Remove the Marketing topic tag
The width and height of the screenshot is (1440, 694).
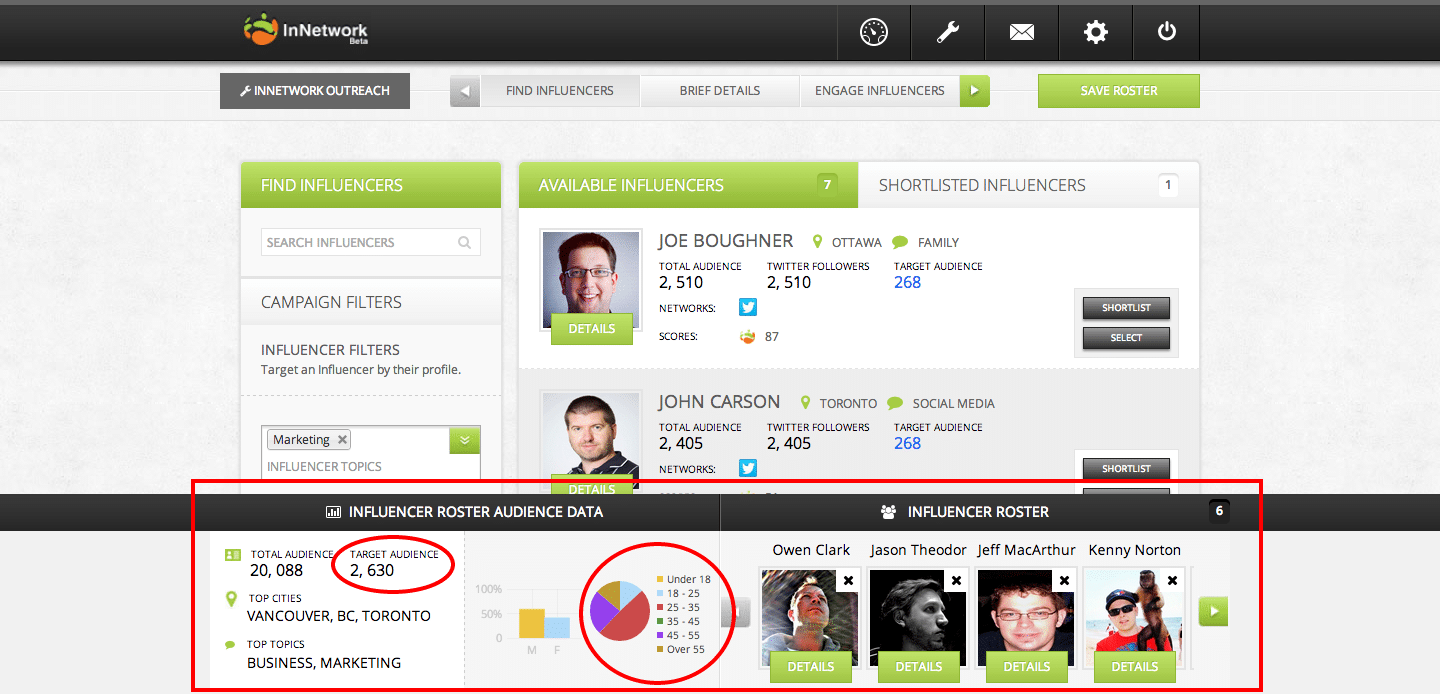[x=342, y=440]
